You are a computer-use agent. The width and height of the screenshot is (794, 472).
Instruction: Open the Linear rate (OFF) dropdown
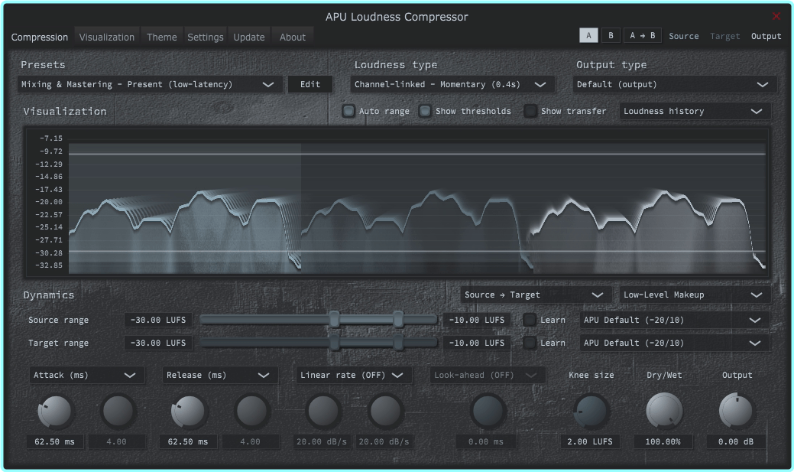[353, 375]
